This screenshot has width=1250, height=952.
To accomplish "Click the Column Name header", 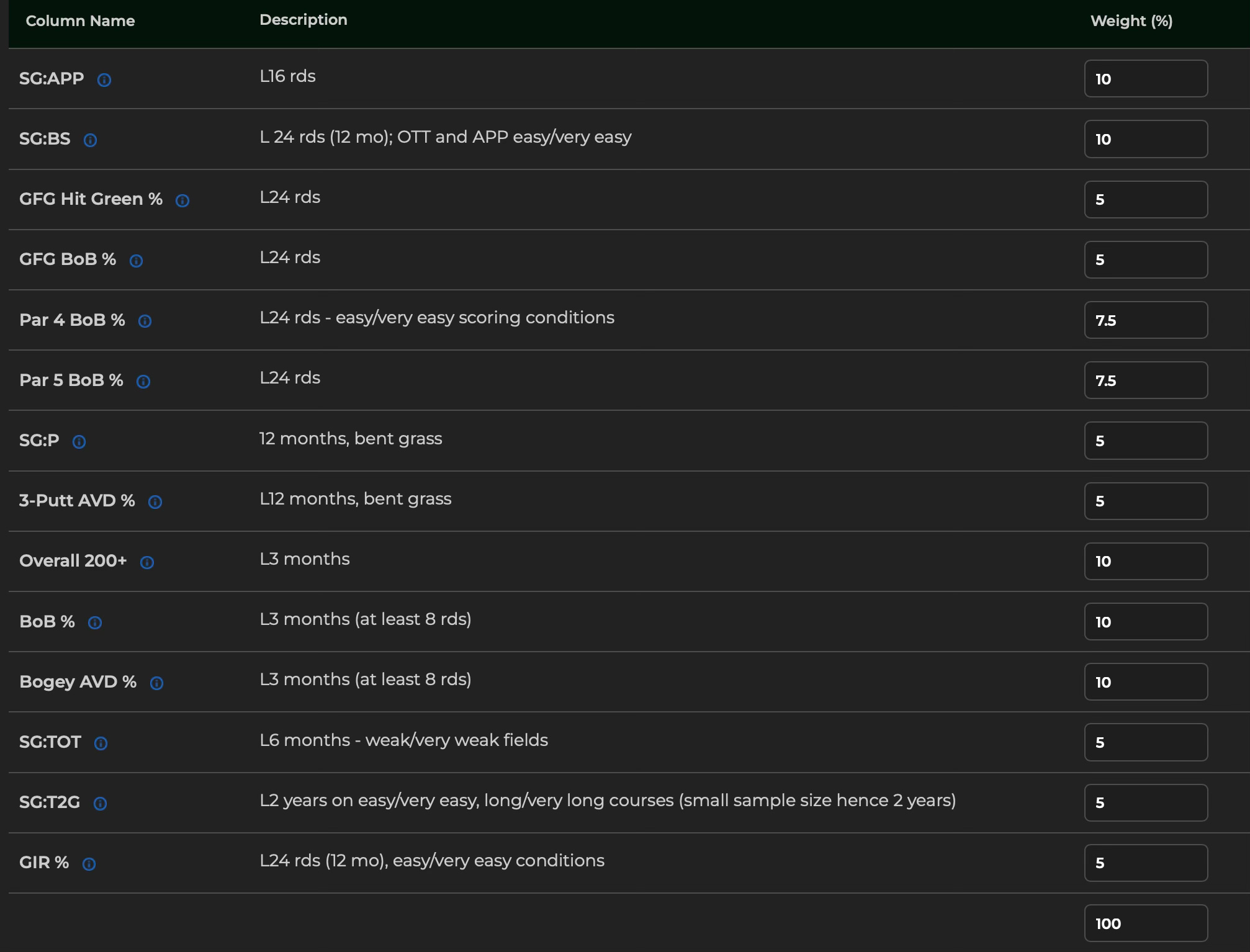I will point(80,21).
